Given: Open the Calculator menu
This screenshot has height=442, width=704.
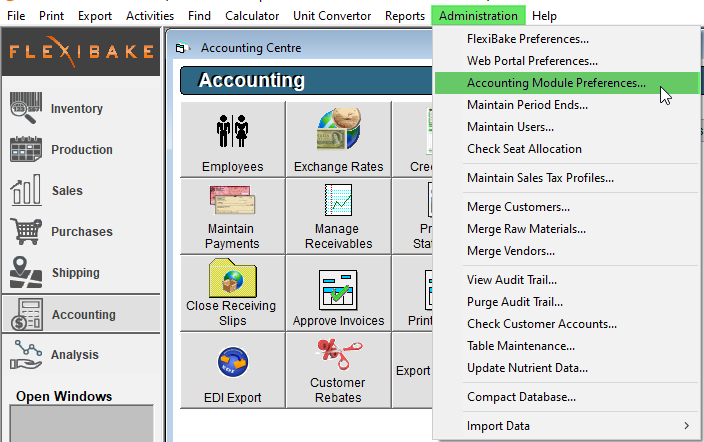Looking at the screenshot, I should pos(252,16).
